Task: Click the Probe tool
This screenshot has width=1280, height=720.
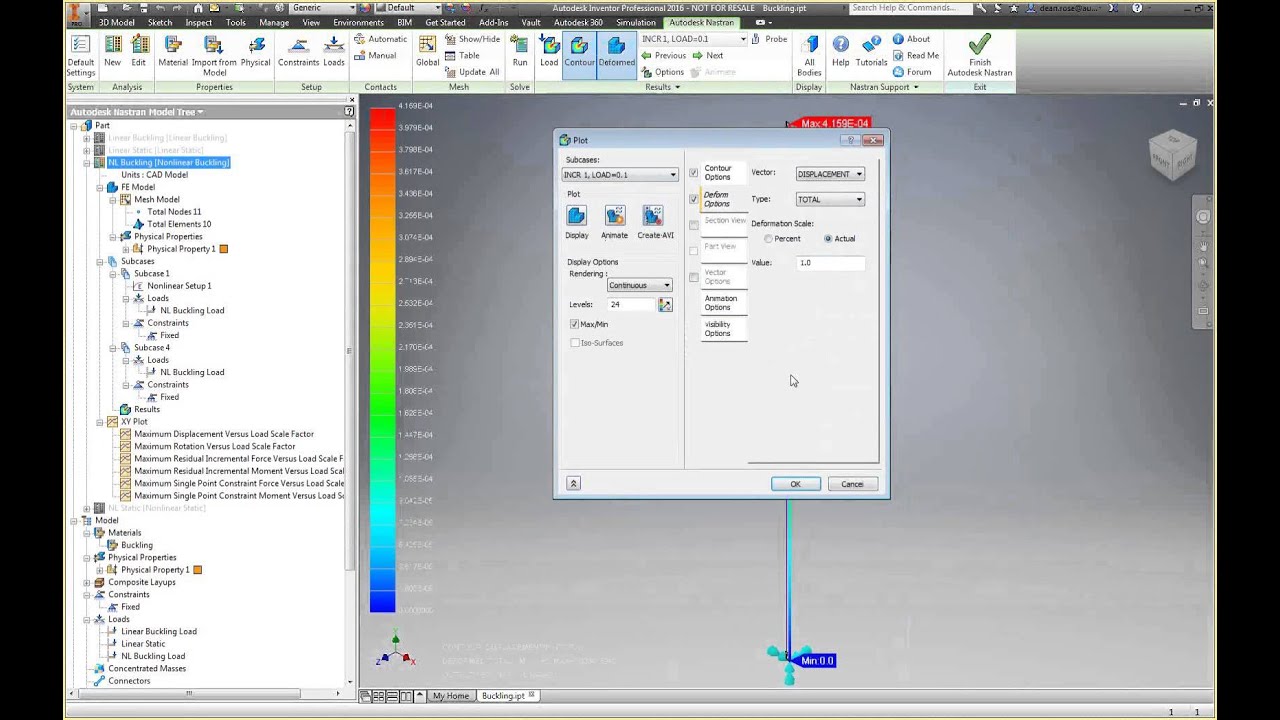Action: coord(768,39)
